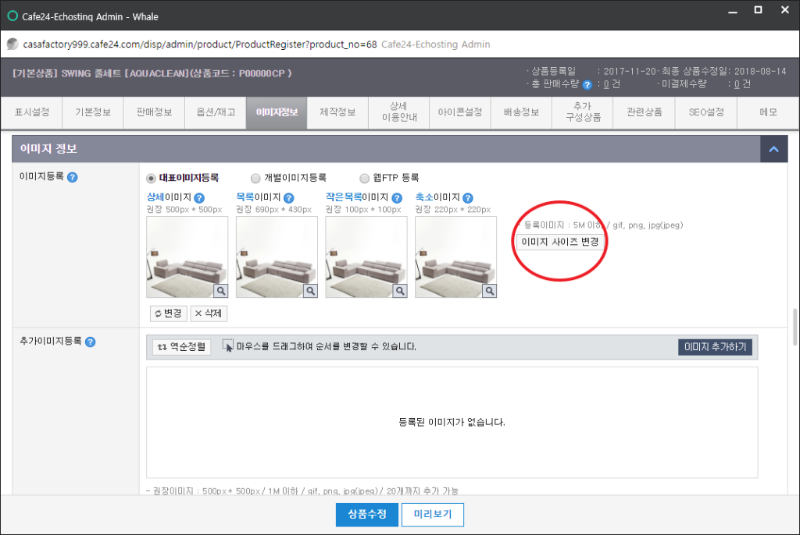Open help icon next to 목록이미지
Viewport: 800px width, 535px height.
[289, 198]
